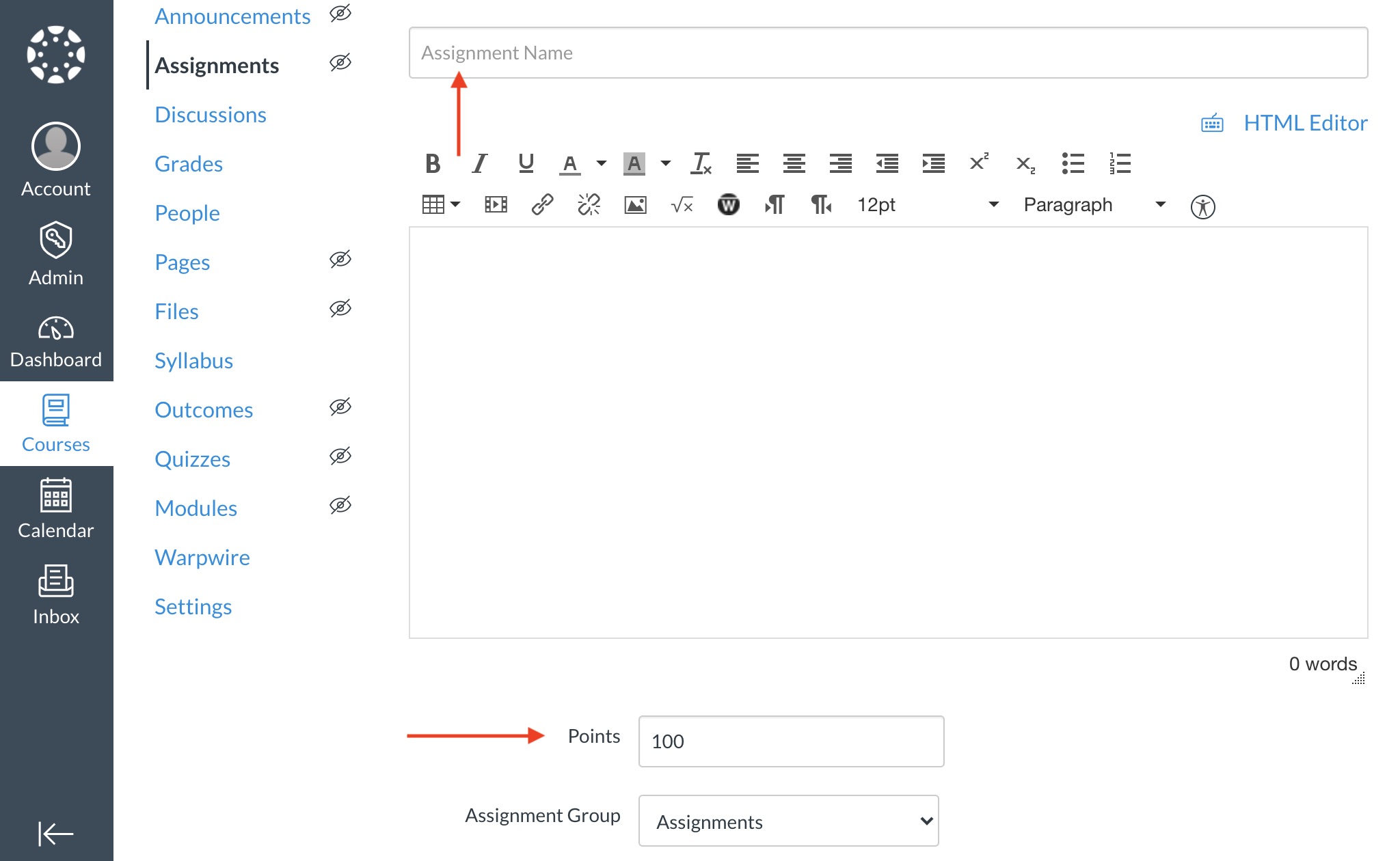Open Grades in the course menu
Viewport: 1400px width, 861px height.
[189, 164]
